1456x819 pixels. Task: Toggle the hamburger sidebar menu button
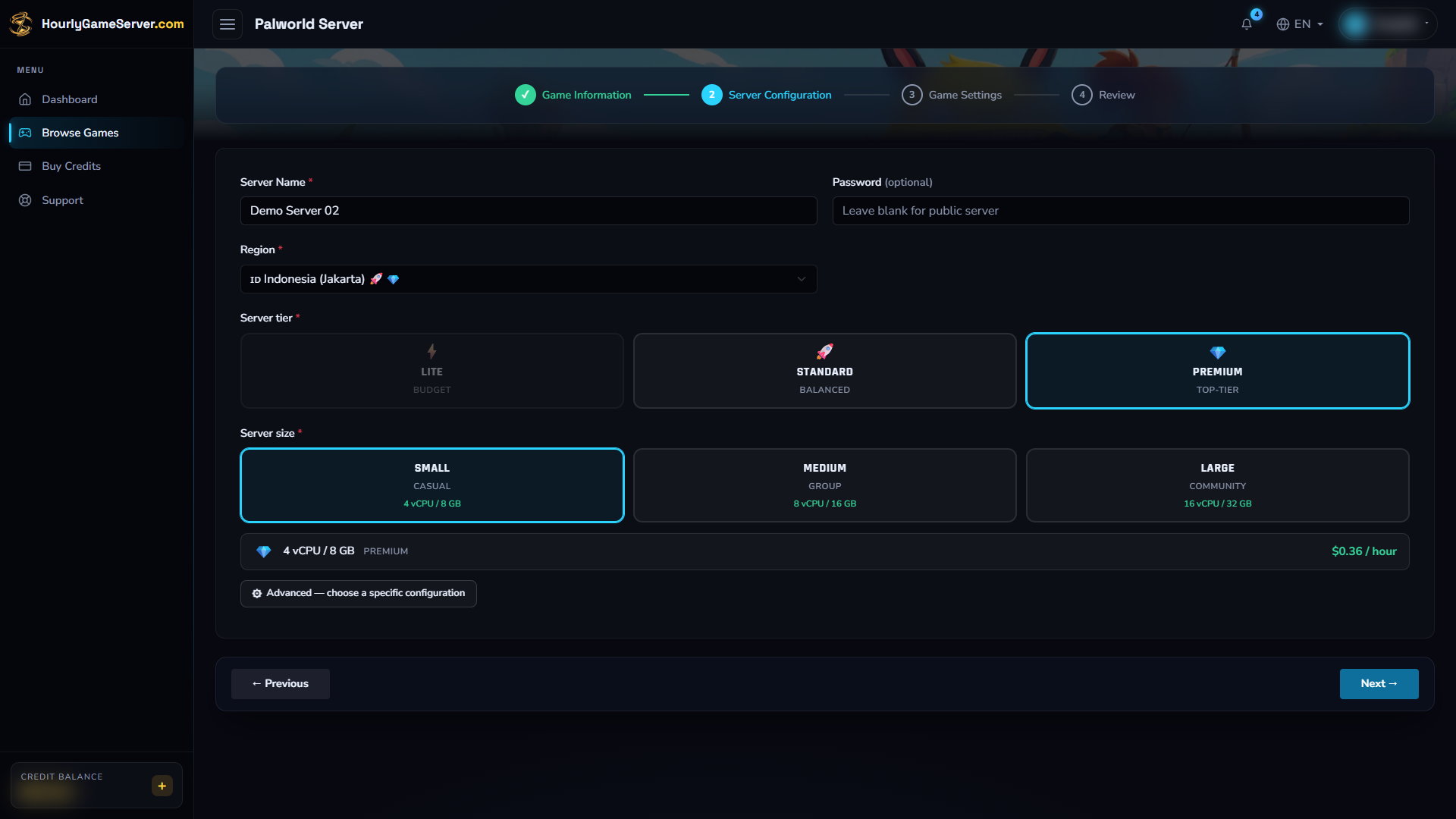tap(227, 24)
